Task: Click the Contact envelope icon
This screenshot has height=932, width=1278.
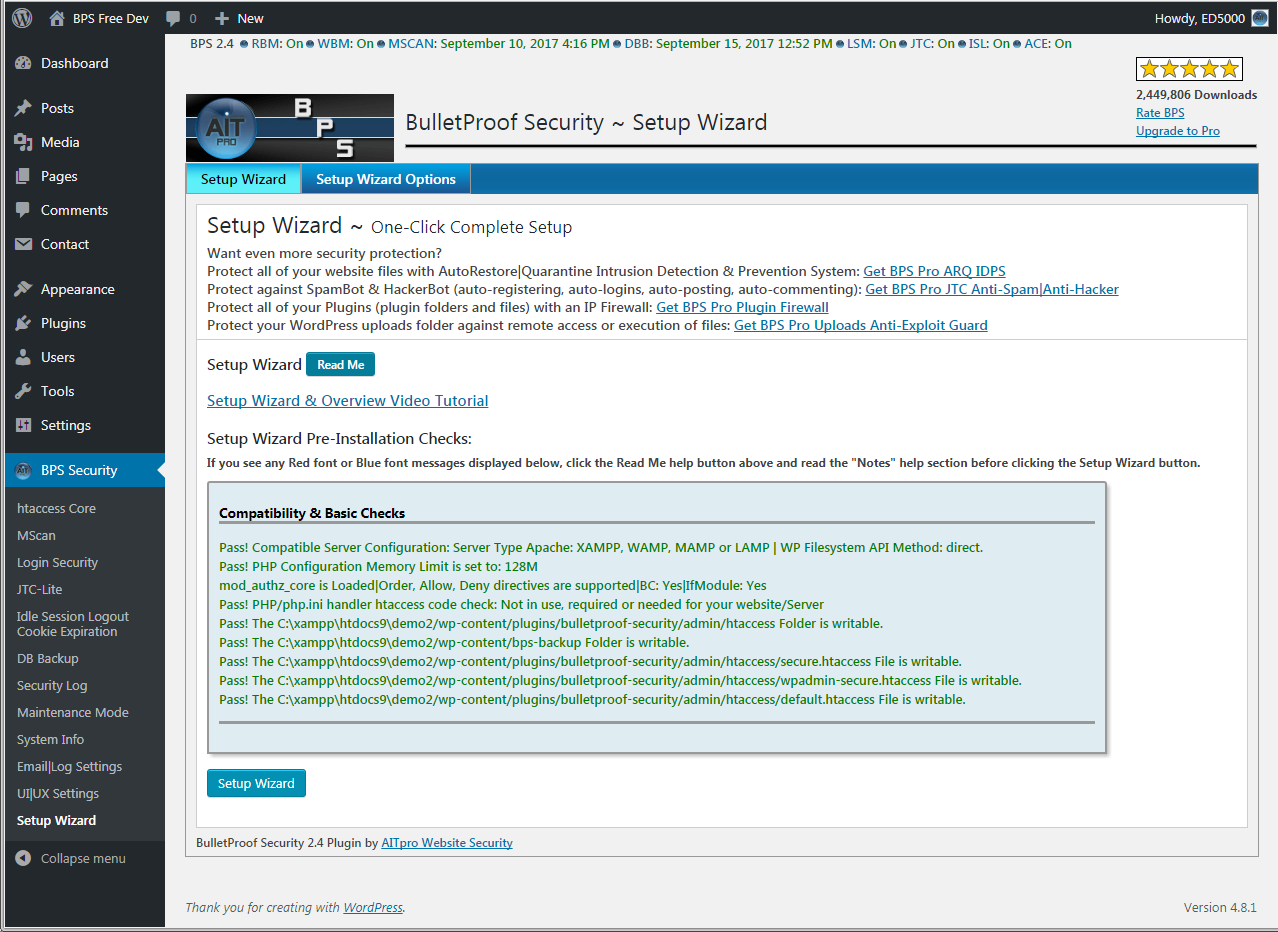Action: (23, 244)
